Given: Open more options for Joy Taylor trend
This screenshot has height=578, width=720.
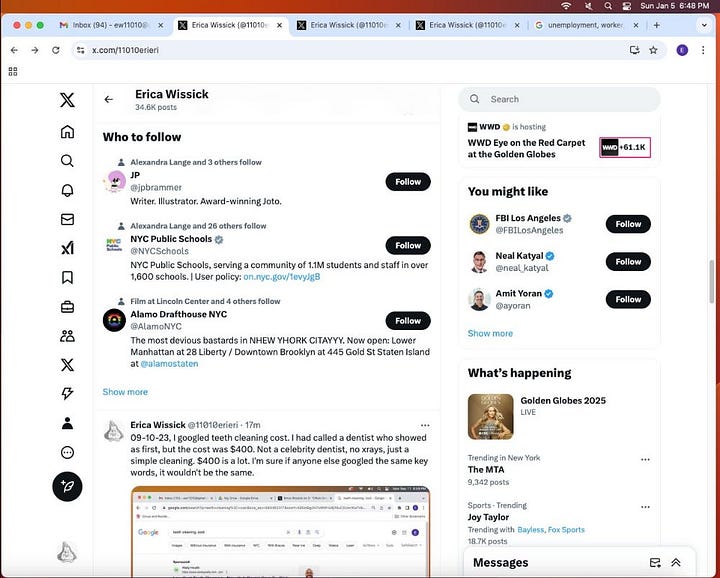Looking at the screenshot, I should click(x=645, y=507).
